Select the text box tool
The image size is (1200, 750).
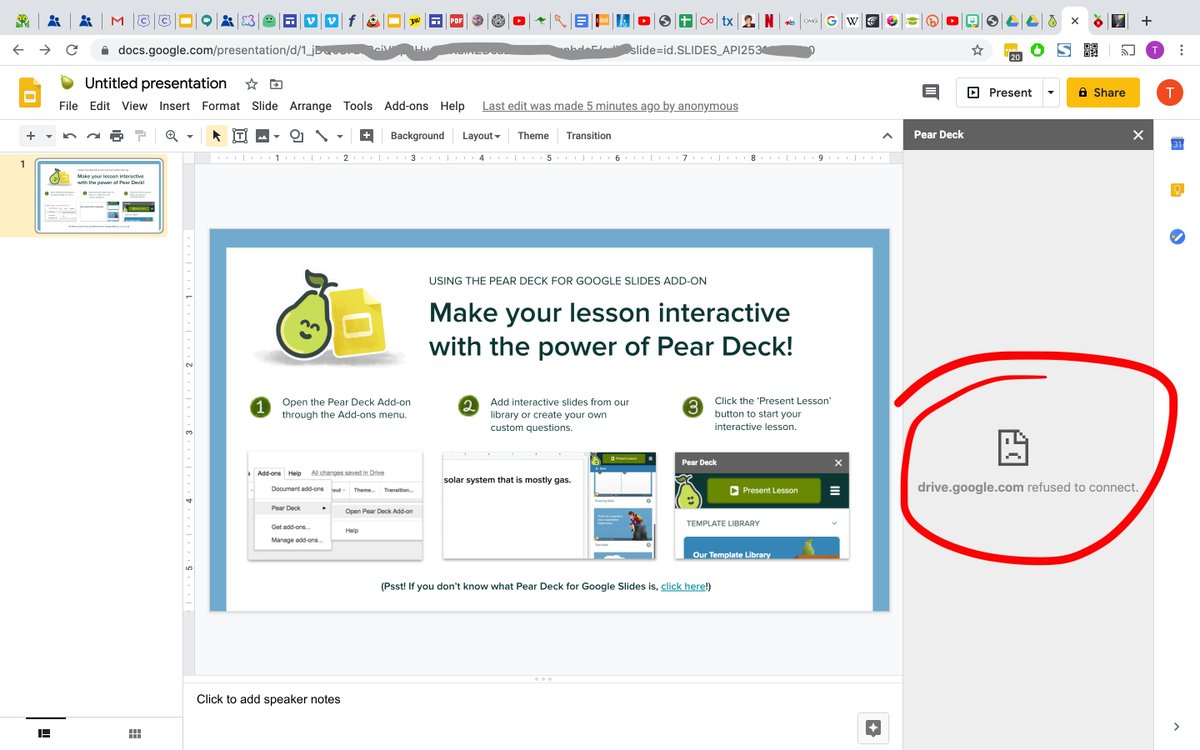[240, 136]
